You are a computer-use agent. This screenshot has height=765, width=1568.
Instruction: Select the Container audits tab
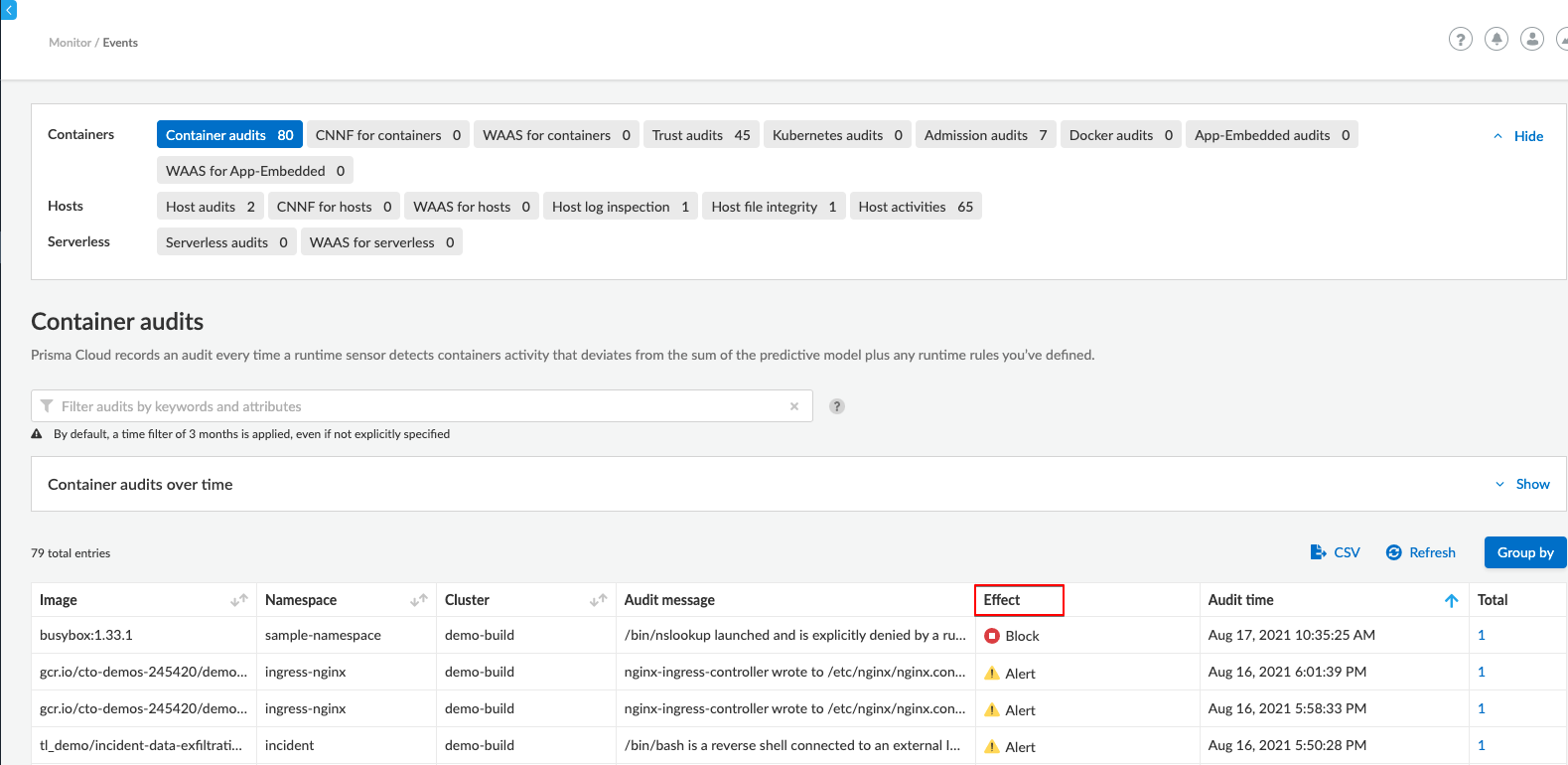pyautogui.click(x=229, y=135)
